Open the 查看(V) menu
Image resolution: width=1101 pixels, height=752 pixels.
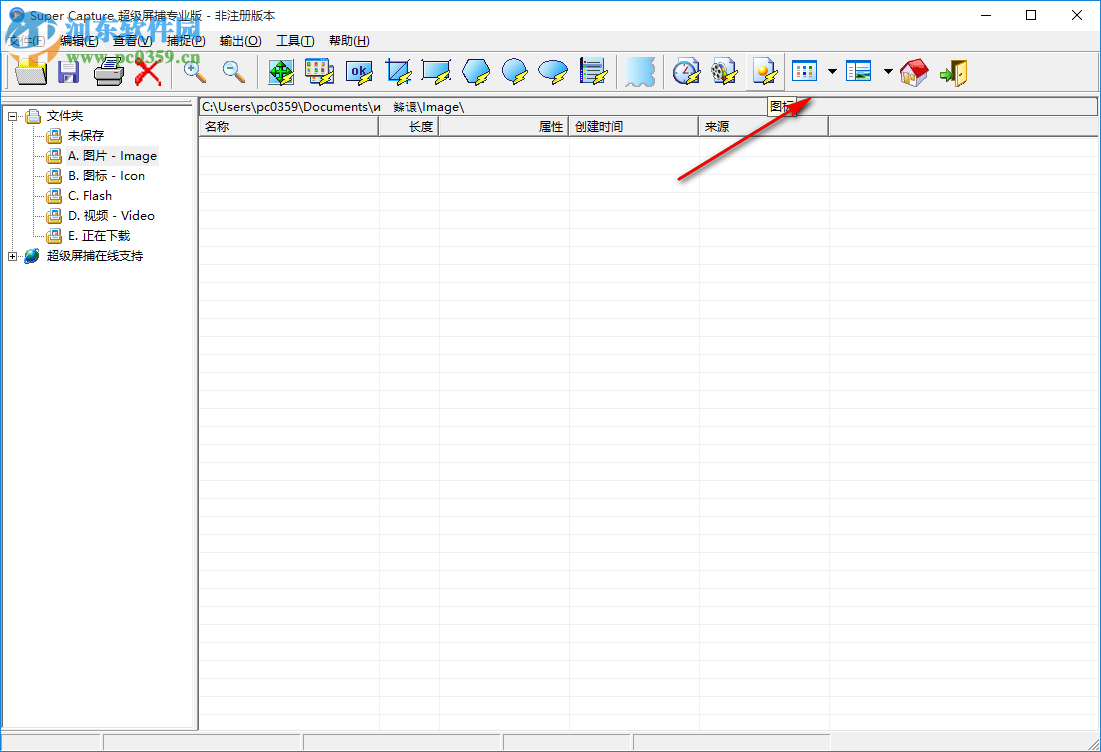(x=133, y=41)
